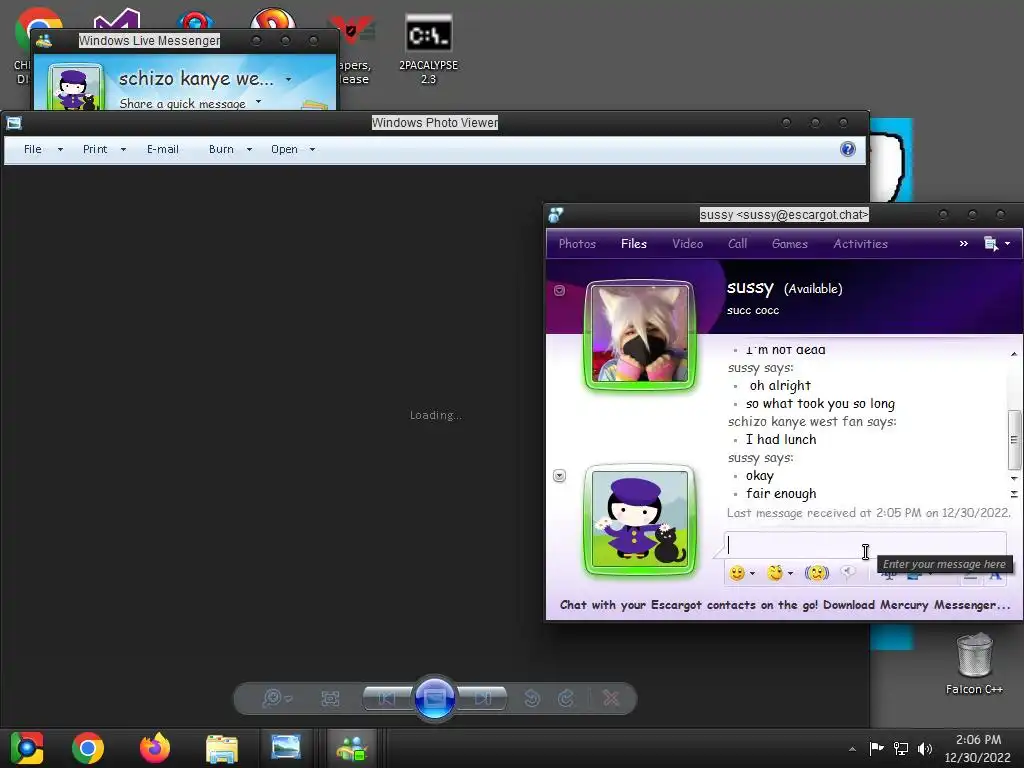Click the Mercury Messenger download banner
1024x768 pixels.
tap(785, 605)
